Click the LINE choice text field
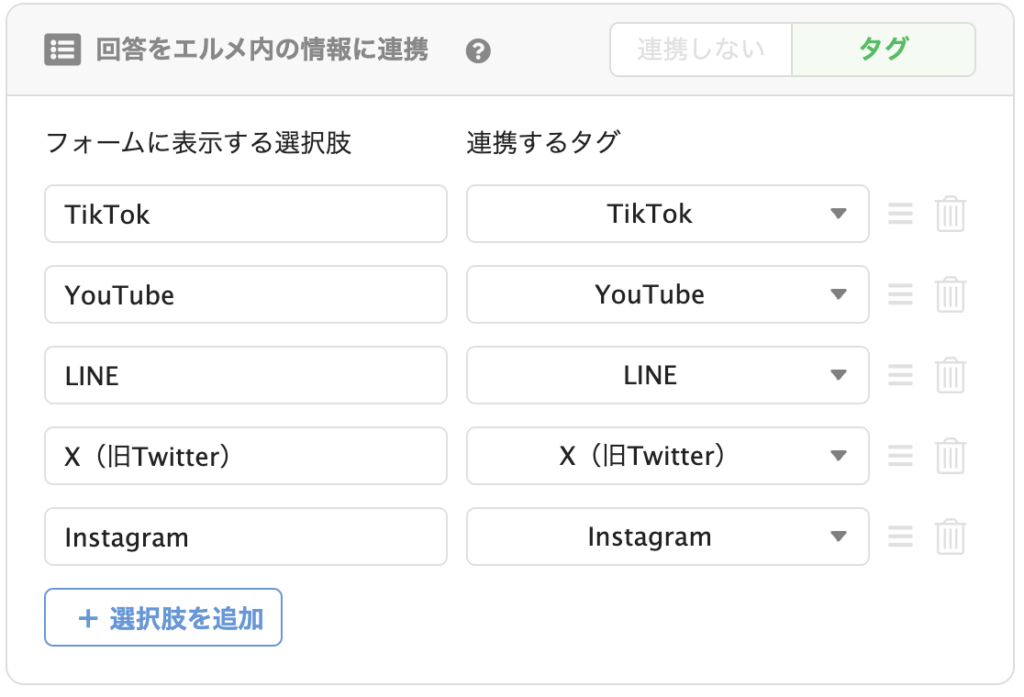1024x697 pixels. (246, 375)
